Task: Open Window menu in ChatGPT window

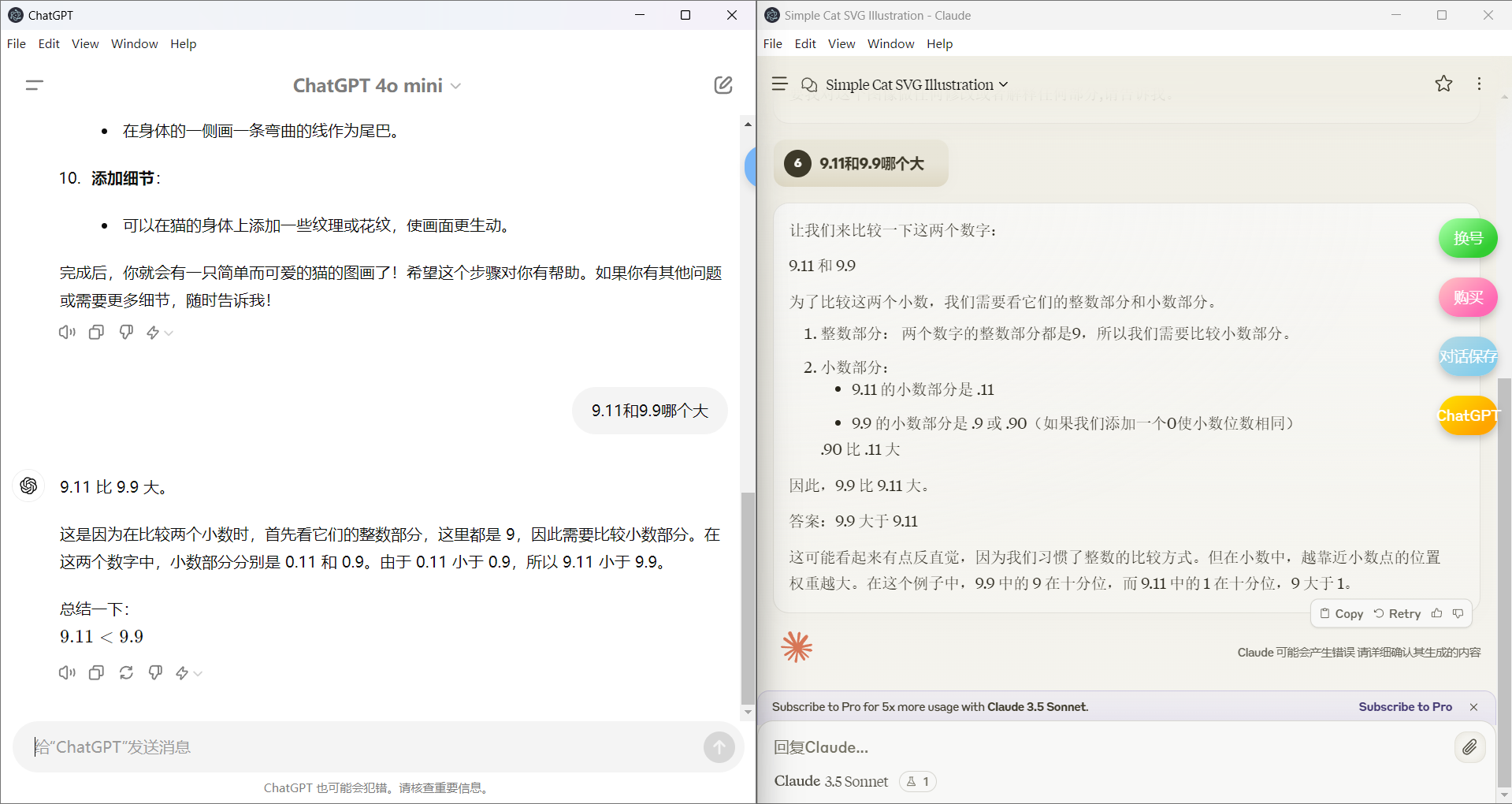Action: (135, 44)
